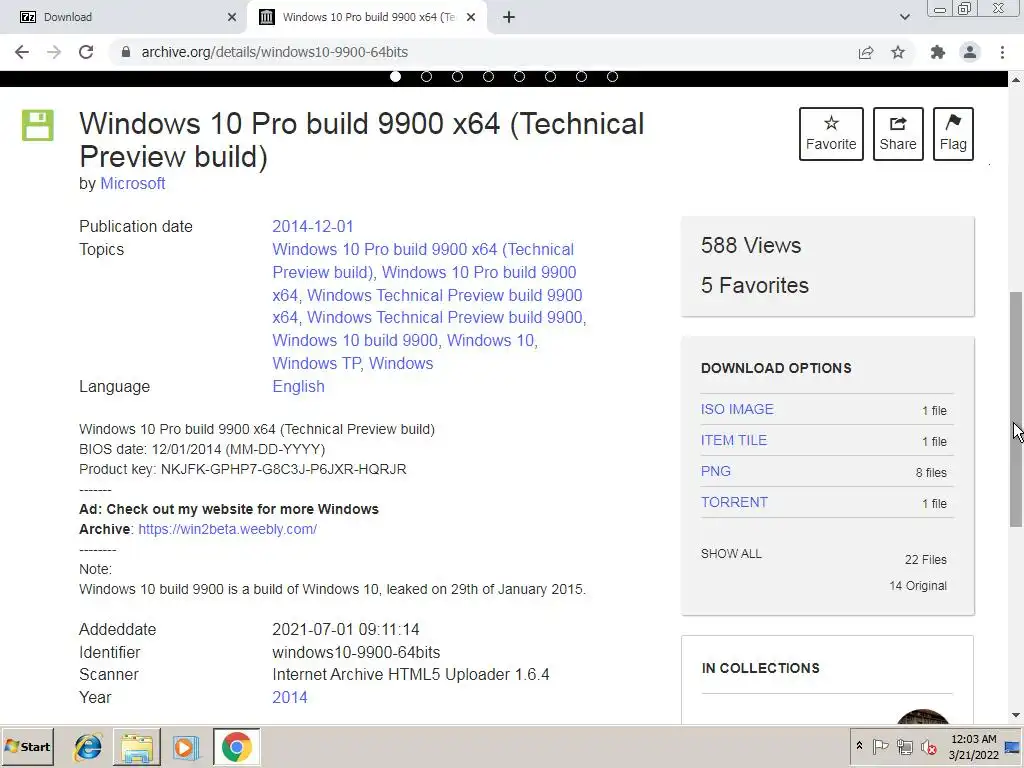Click the page scroll-down arrow
The width and height of the screenshot is (1024, 768).
click(x=1016, y=716)
